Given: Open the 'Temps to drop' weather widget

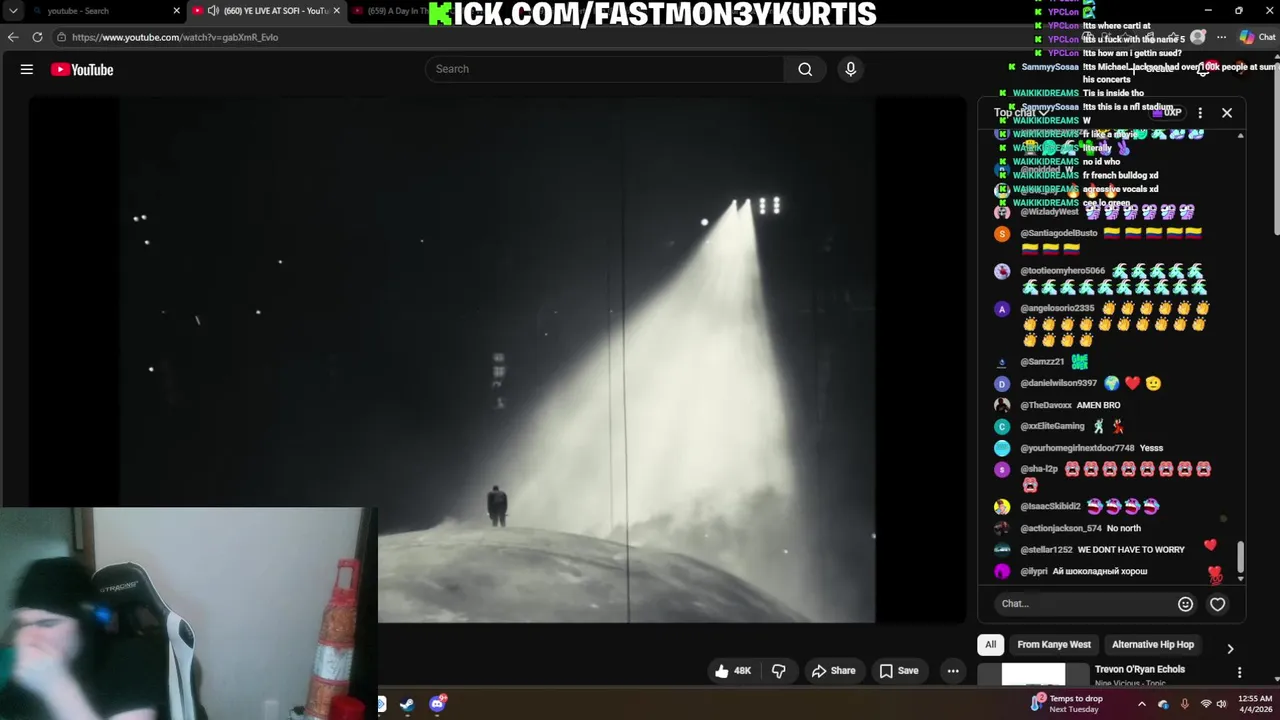Looking at the screenshot, I should point(1066,704).
